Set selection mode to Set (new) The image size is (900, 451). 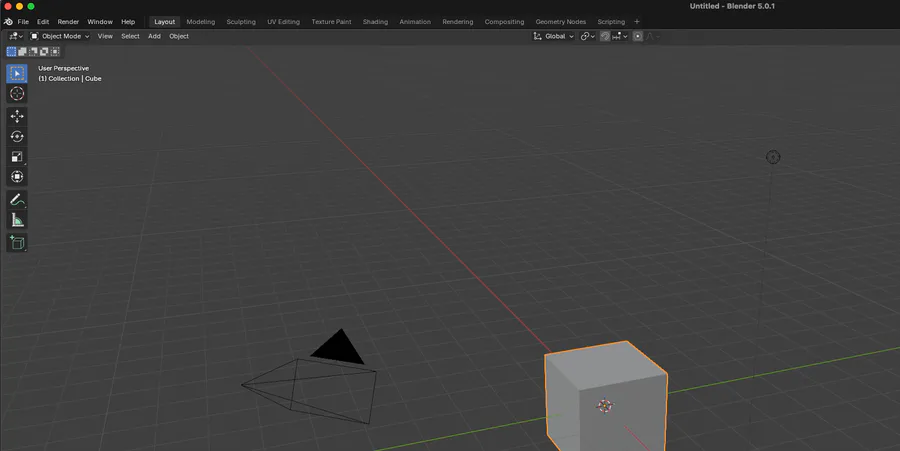pos(11,52)
